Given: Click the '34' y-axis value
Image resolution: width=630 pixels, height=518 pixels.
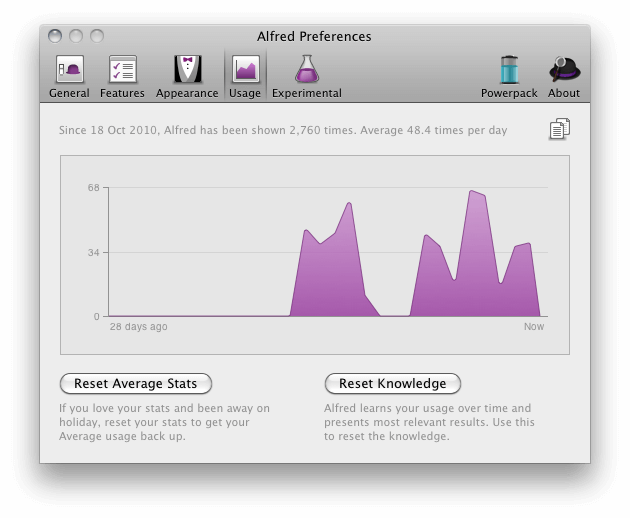Looking at the screenshot, I should (x=94, y=253).
